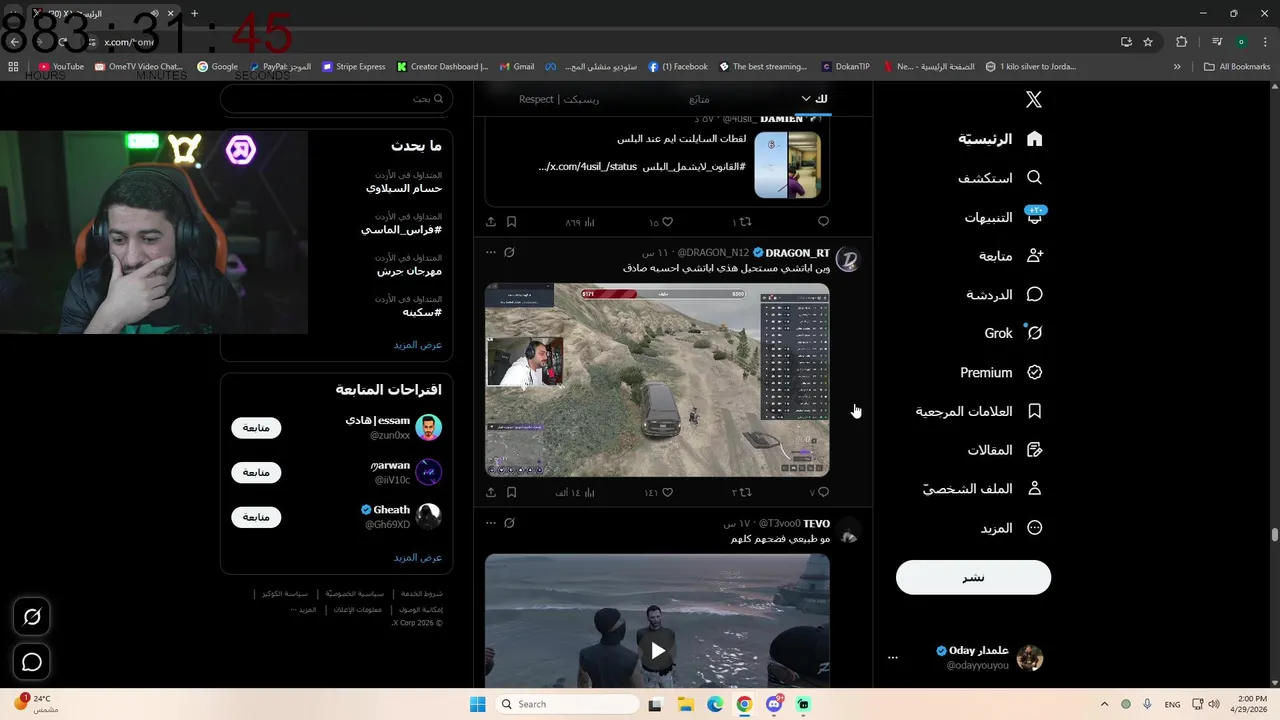Open File Explorer from taskbar
Viewport: 1280px width, 720px height.
686,704
